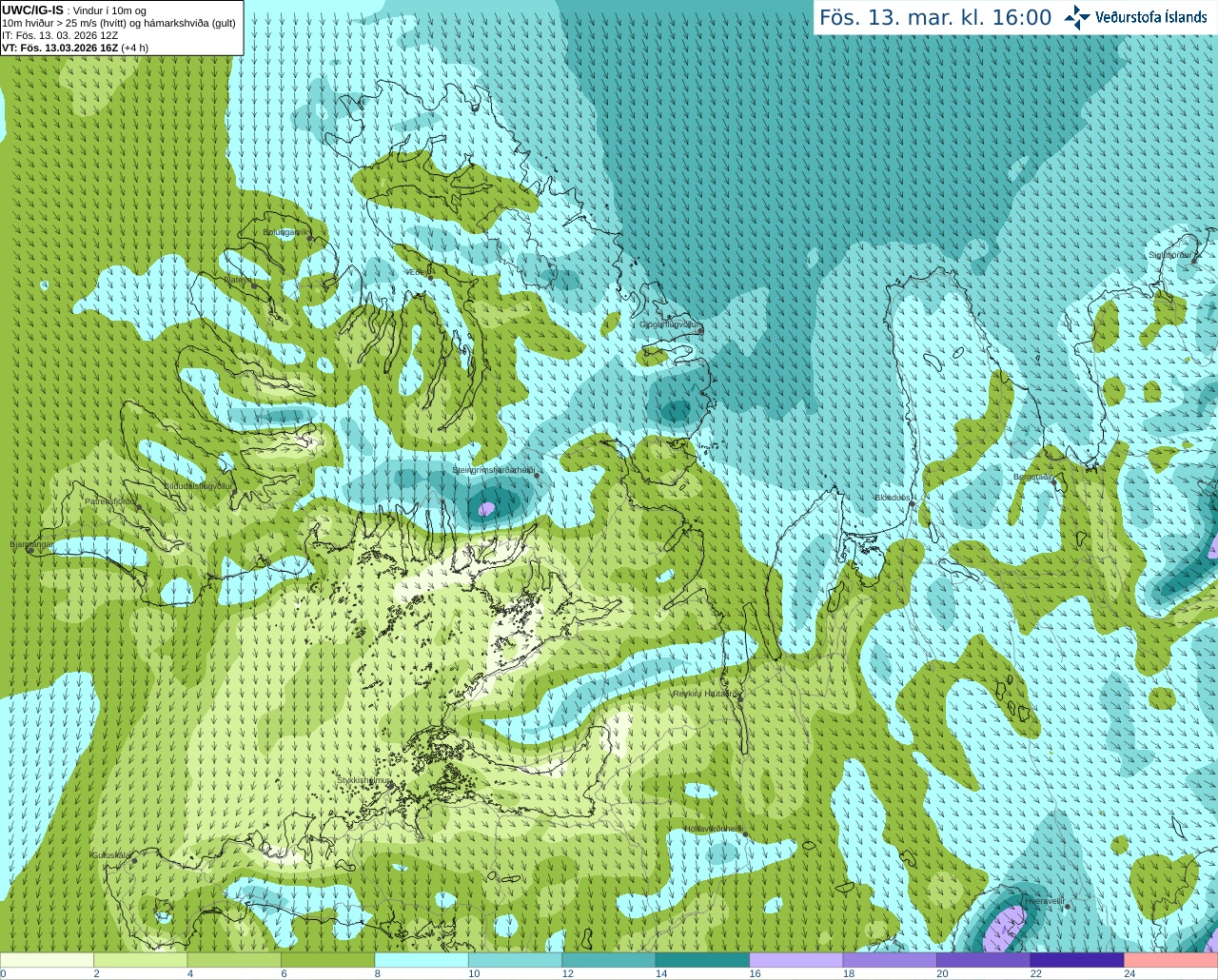Click the legend tick label '24'
This screenshot has height=980, width=1218.
coord(1130,973)
